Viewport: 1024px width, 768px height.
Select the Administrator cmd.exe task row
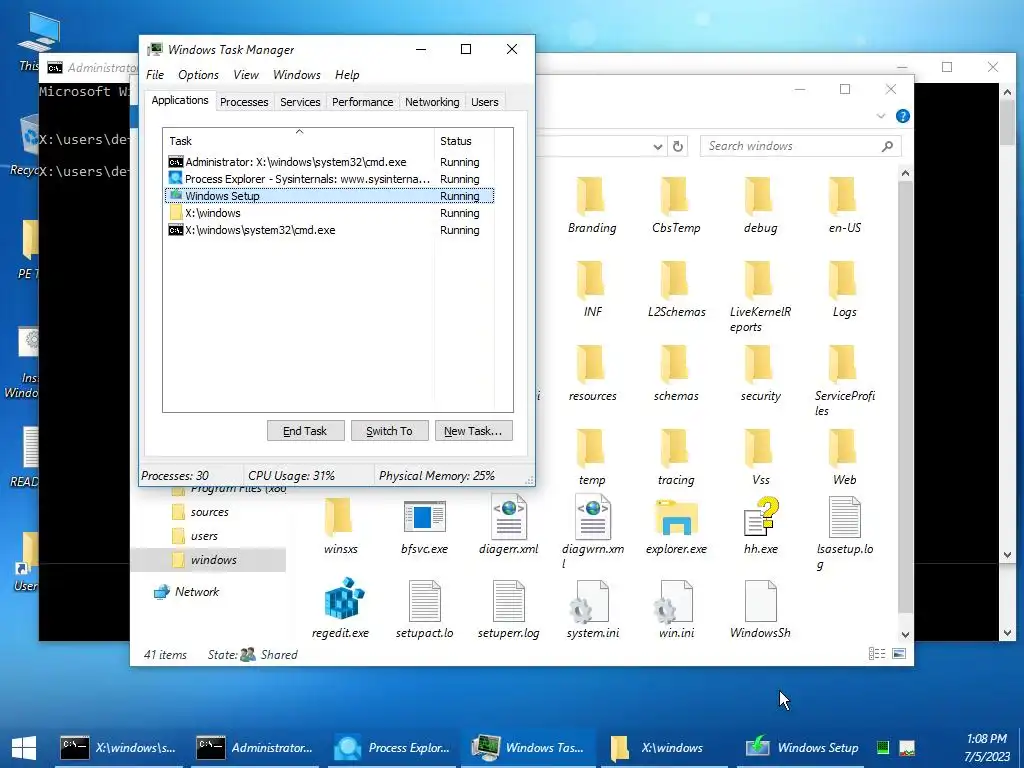pos(329,162)
